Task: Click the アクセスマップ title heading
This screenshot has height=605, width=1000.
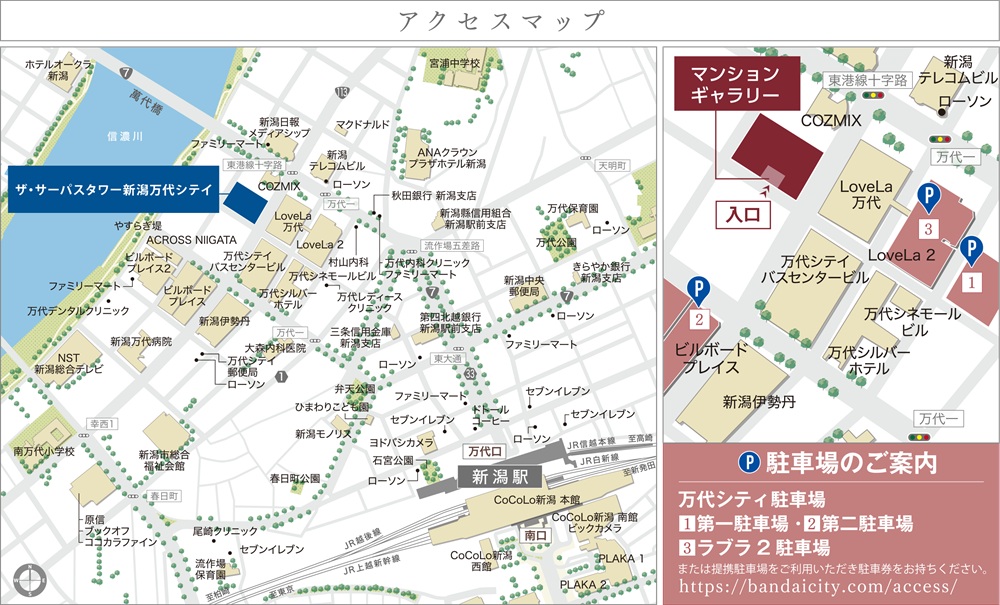Action: [x=500, y=21]
